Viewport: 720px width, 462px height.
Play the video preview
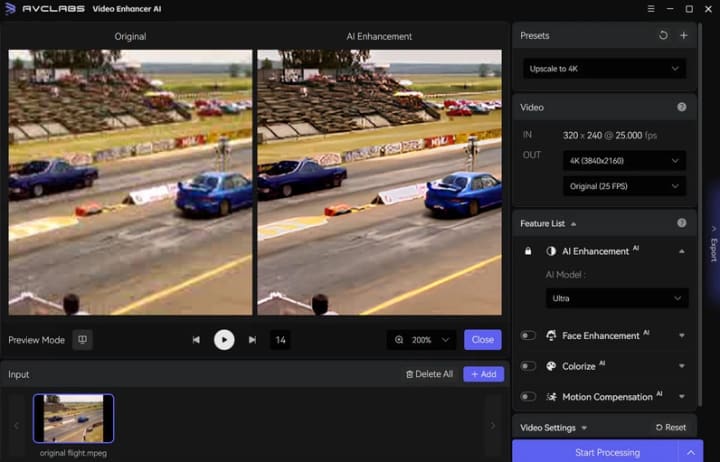pyautogui.click(x=224, y=340)
